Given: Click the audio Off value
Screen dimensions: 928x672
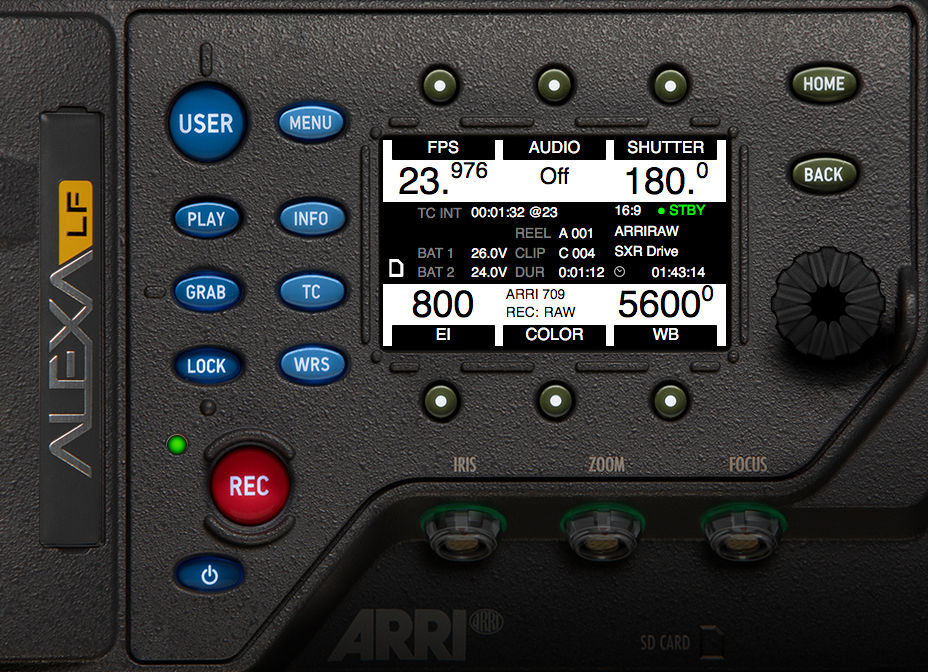Looking at the screenshot, I should point(554,176).
